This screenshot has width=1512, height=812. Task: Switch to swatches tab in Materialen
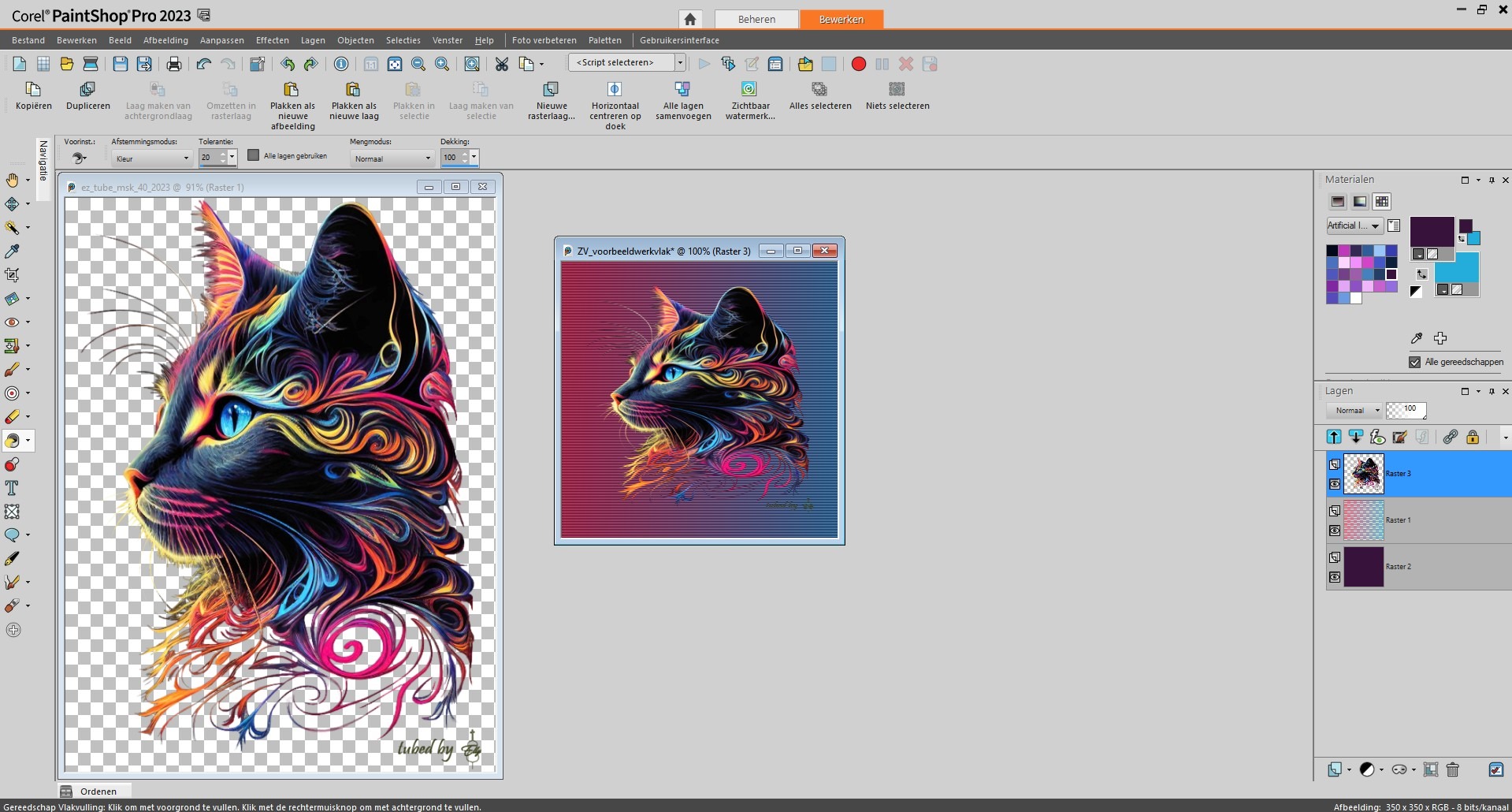pyautogui.click(x=1382, y=201)
